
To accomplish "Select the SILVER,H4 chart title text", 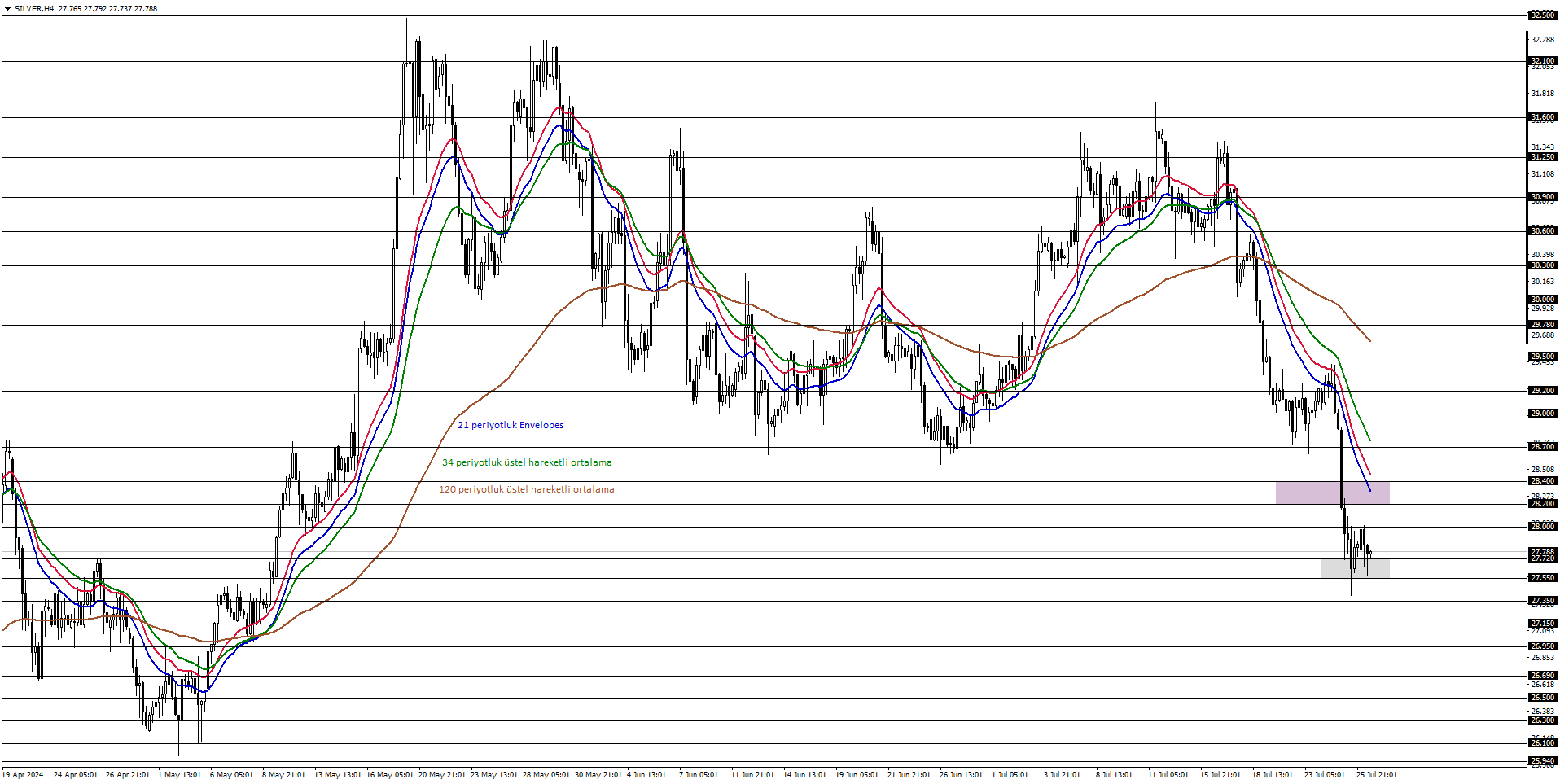I will (x=34, y=9).
